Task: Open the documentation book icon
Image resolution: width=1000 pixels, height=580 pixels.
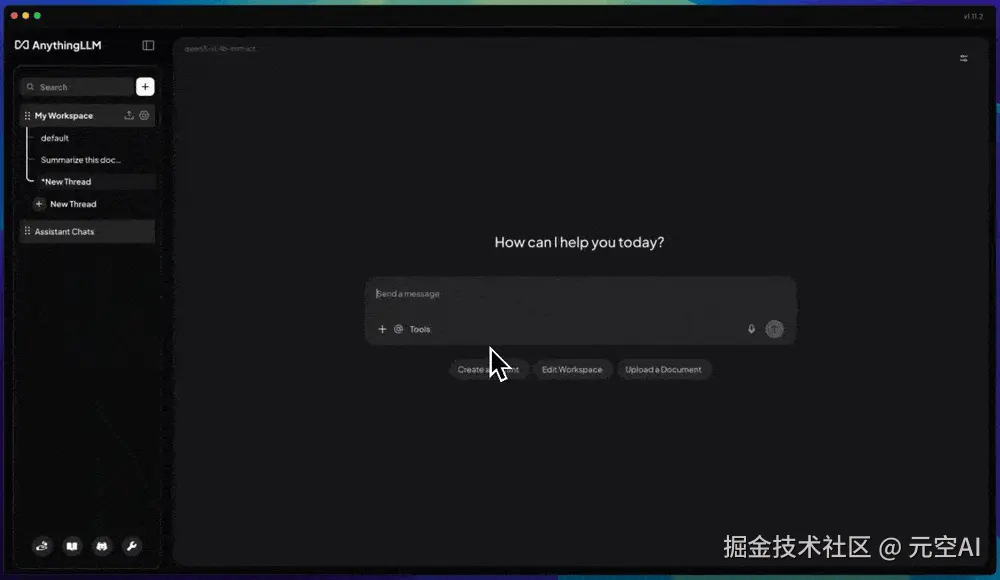Action: coord(72,546)
